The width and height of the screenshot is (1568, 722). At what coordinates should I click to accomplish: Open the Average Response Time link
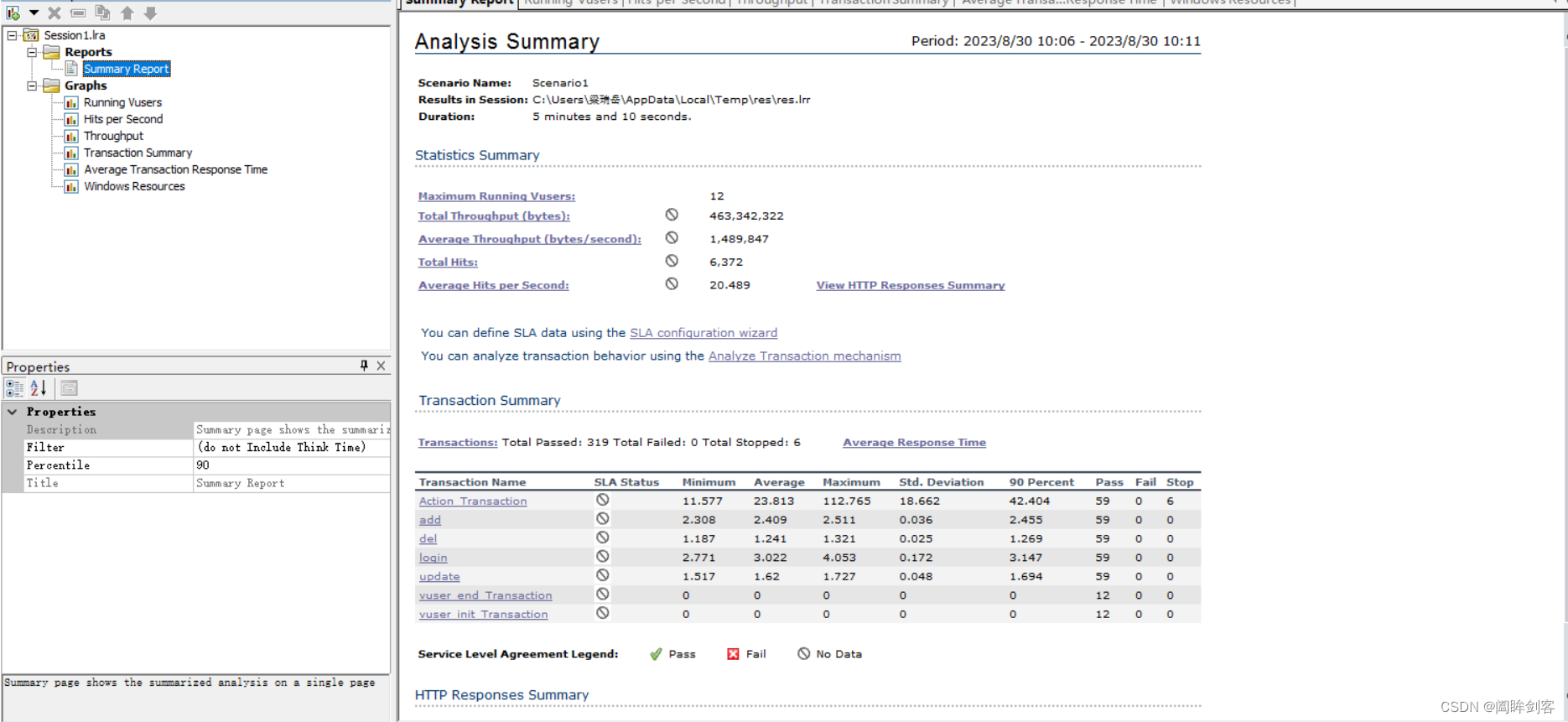915,443
